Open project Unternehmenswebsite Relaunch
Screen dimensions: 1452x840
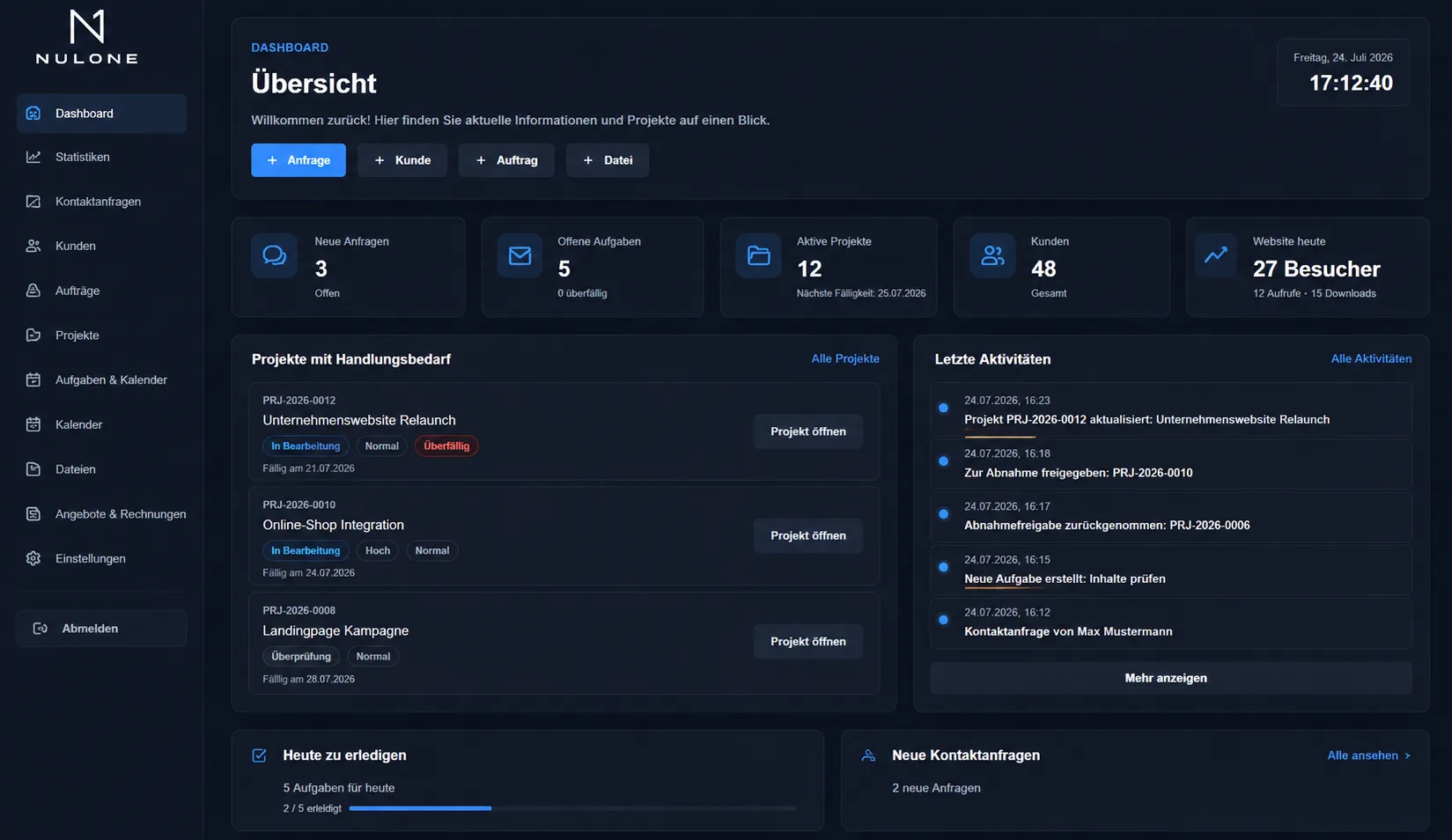pyautogui.click(x=808, y=431)
